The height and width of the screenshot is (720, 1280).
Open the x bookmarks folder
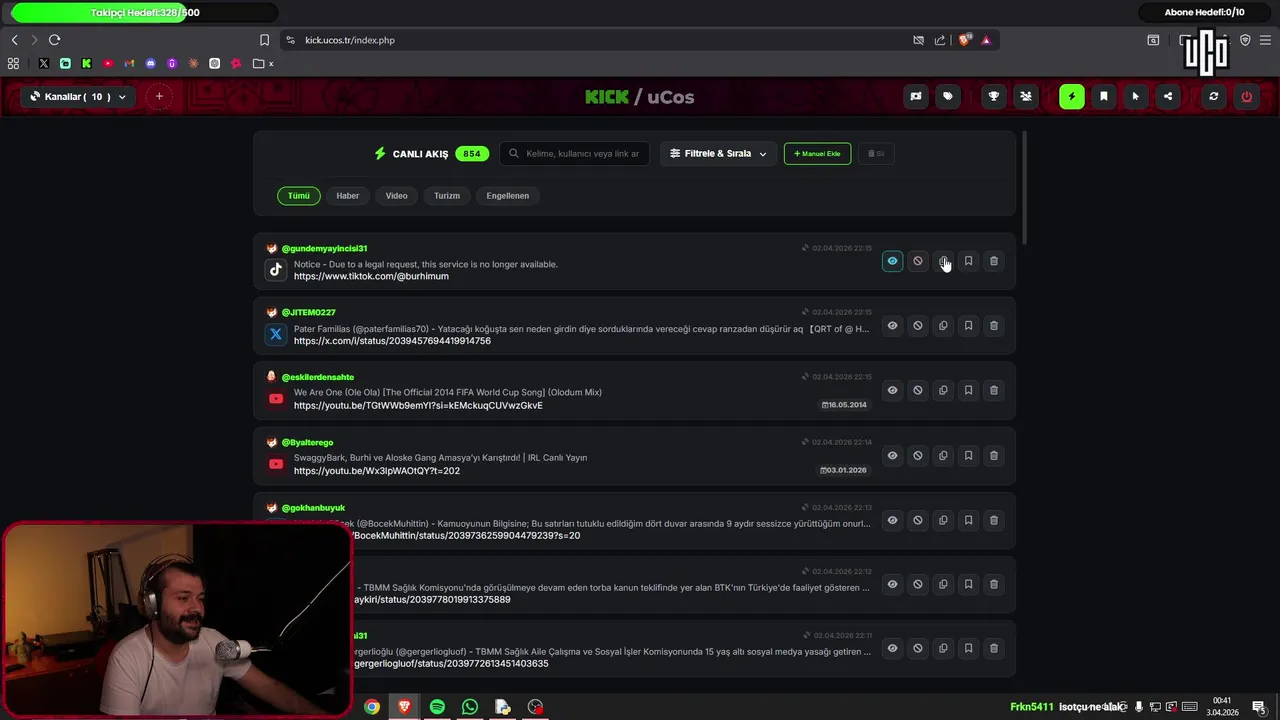click(x=263, y=63)
